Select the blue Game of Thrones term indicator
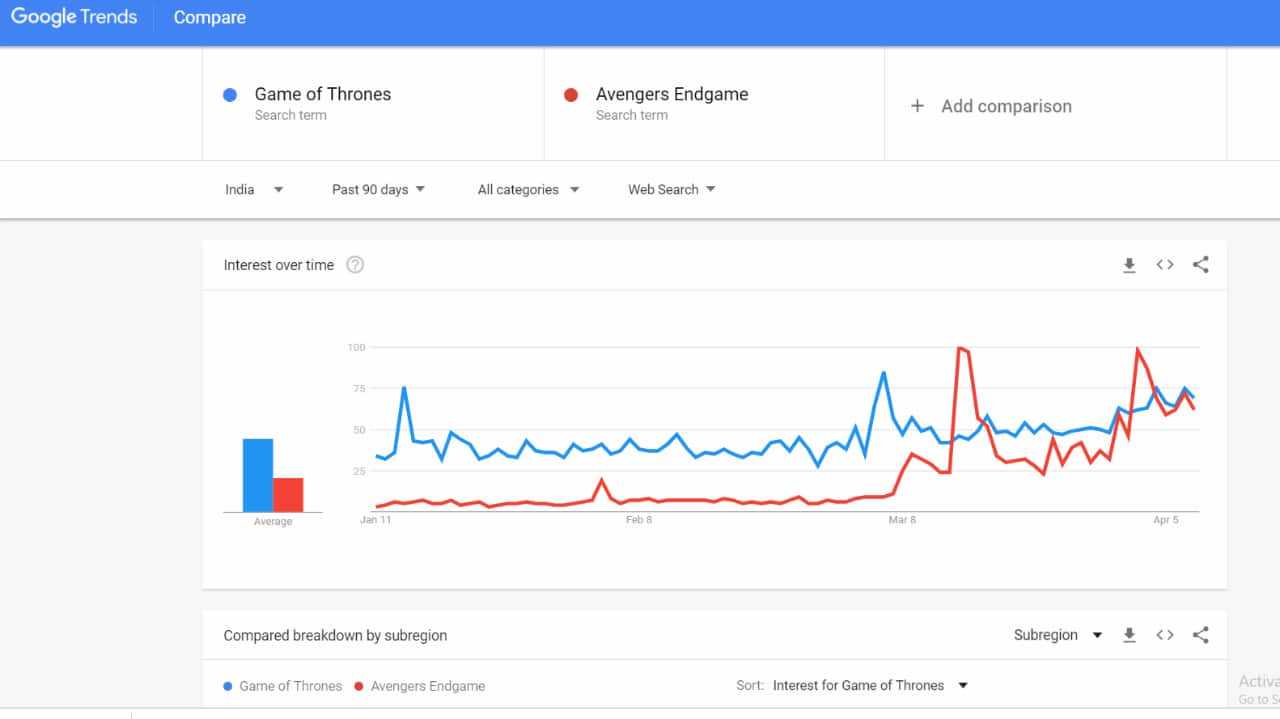 pyautogui.click(x=230, y=94)
